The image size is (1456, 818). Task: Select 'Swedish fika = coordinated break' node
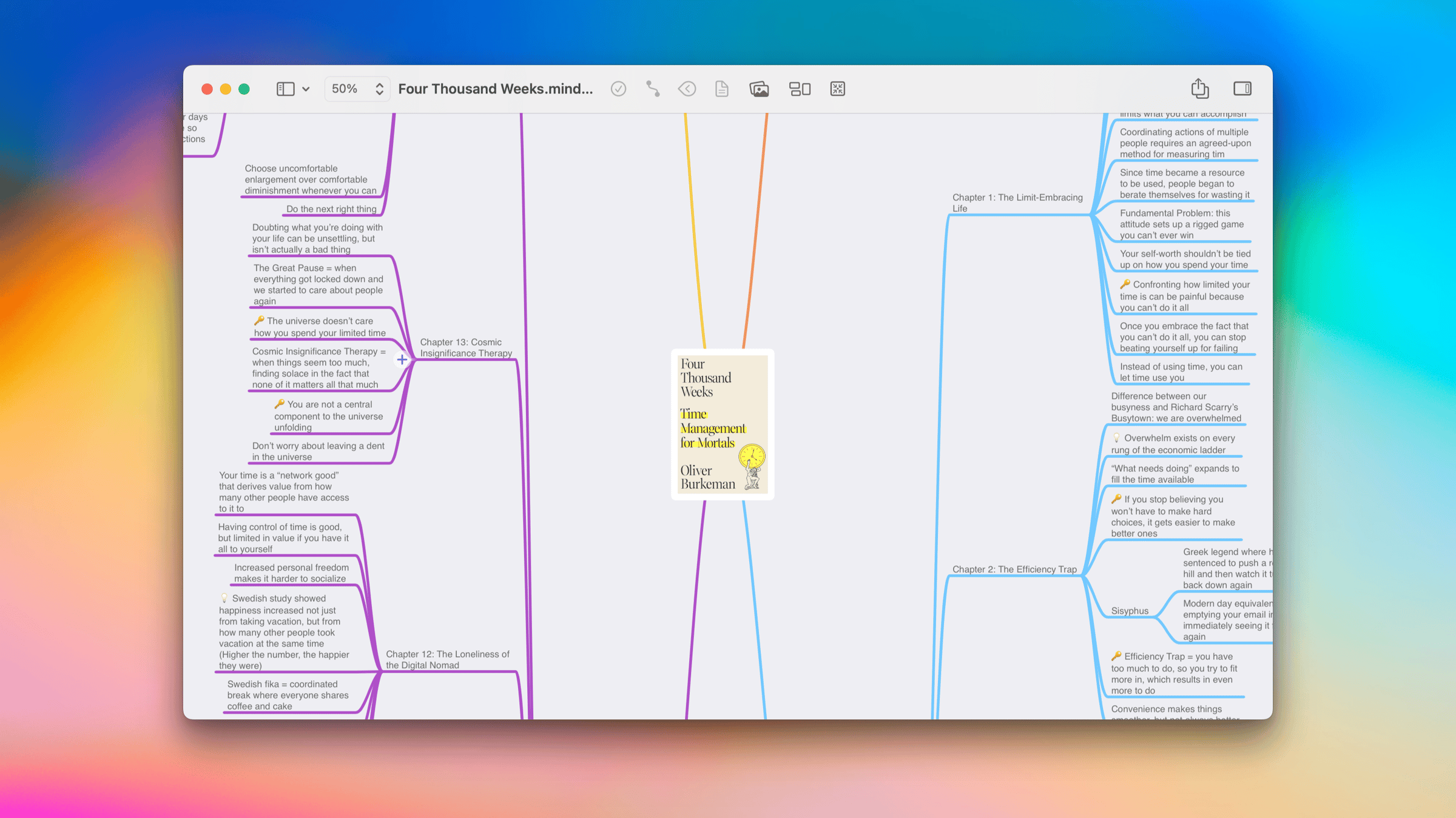288,695
